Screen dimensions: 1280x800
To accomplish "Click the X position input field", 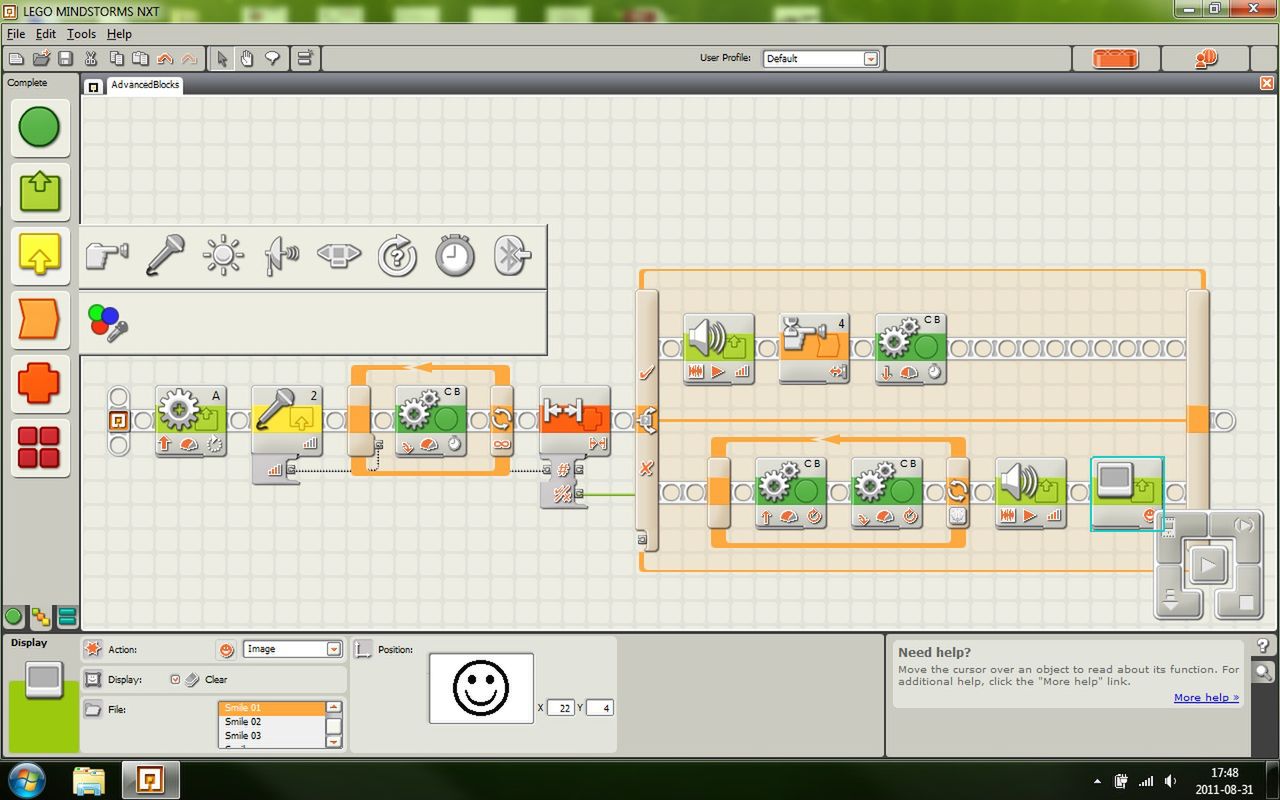I will click(560, 708).
